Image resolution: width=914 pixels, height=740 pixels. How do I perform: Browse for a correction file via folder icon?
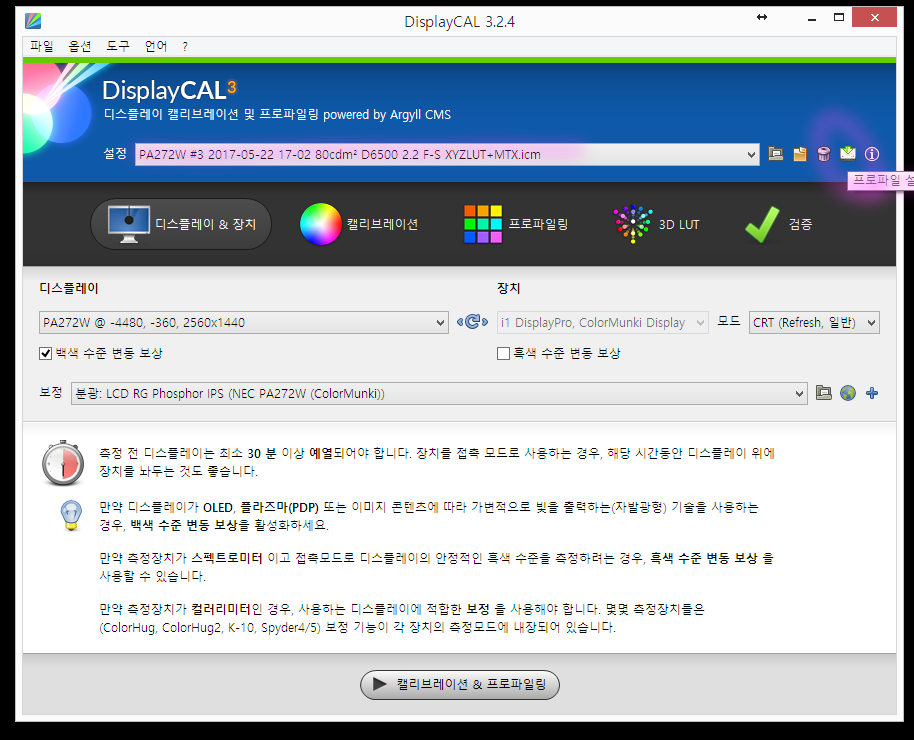[x=824, y=393]
